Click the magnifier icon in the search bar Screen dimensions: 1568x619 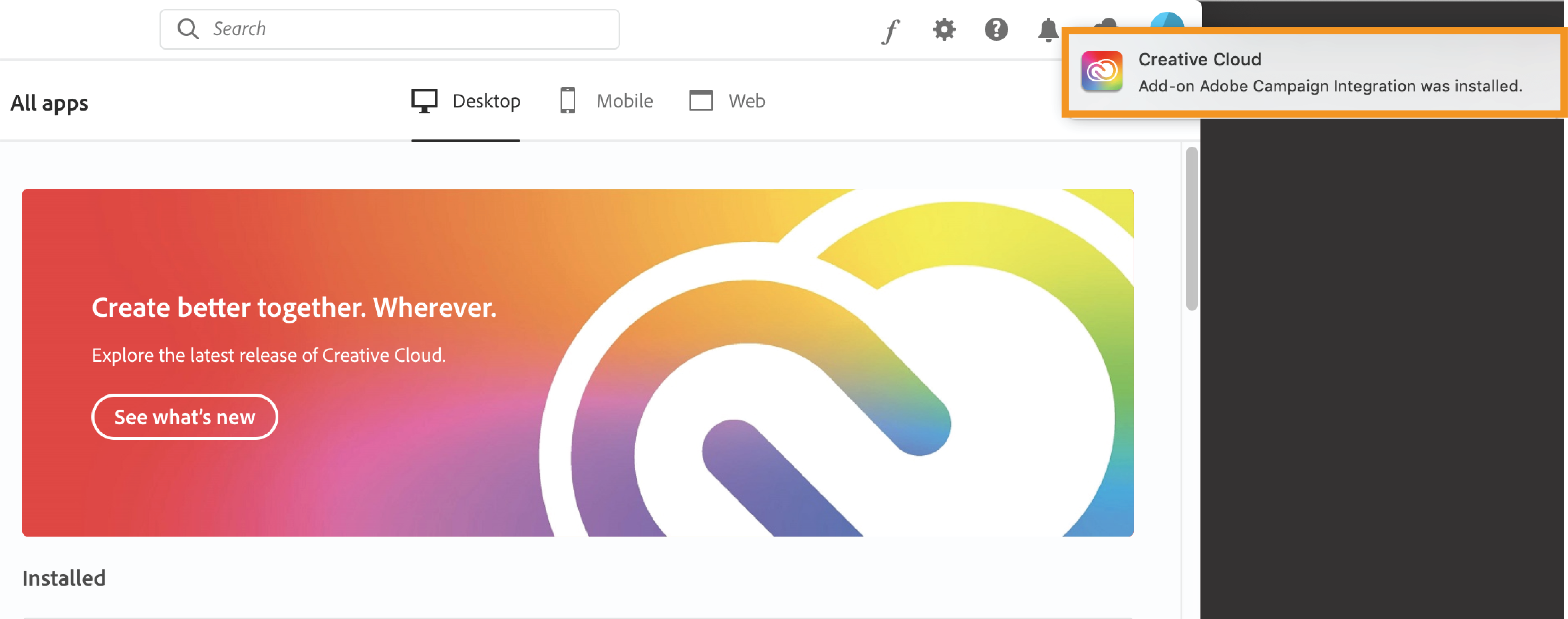pyautogui.click(x=187, y=29)
